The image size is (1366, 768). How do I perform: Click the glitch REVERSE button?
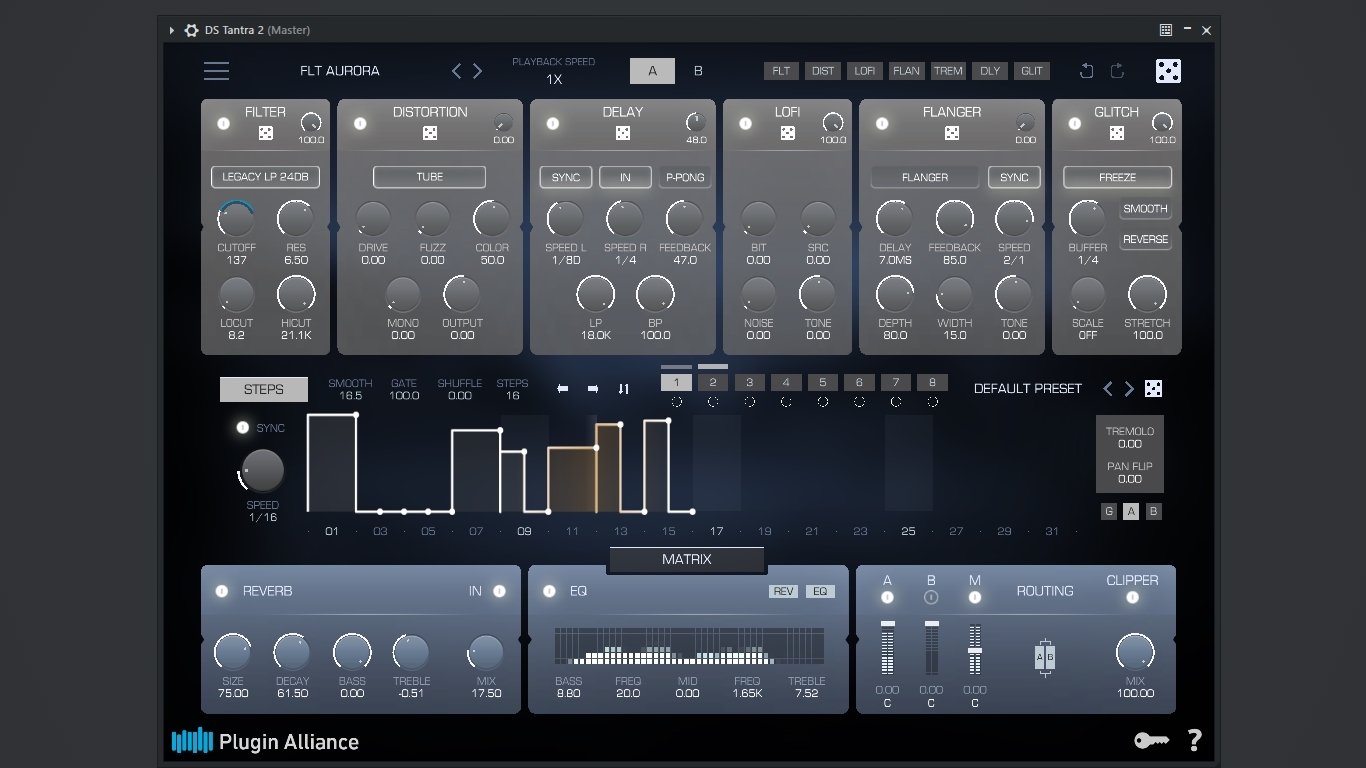point(1145,240)
